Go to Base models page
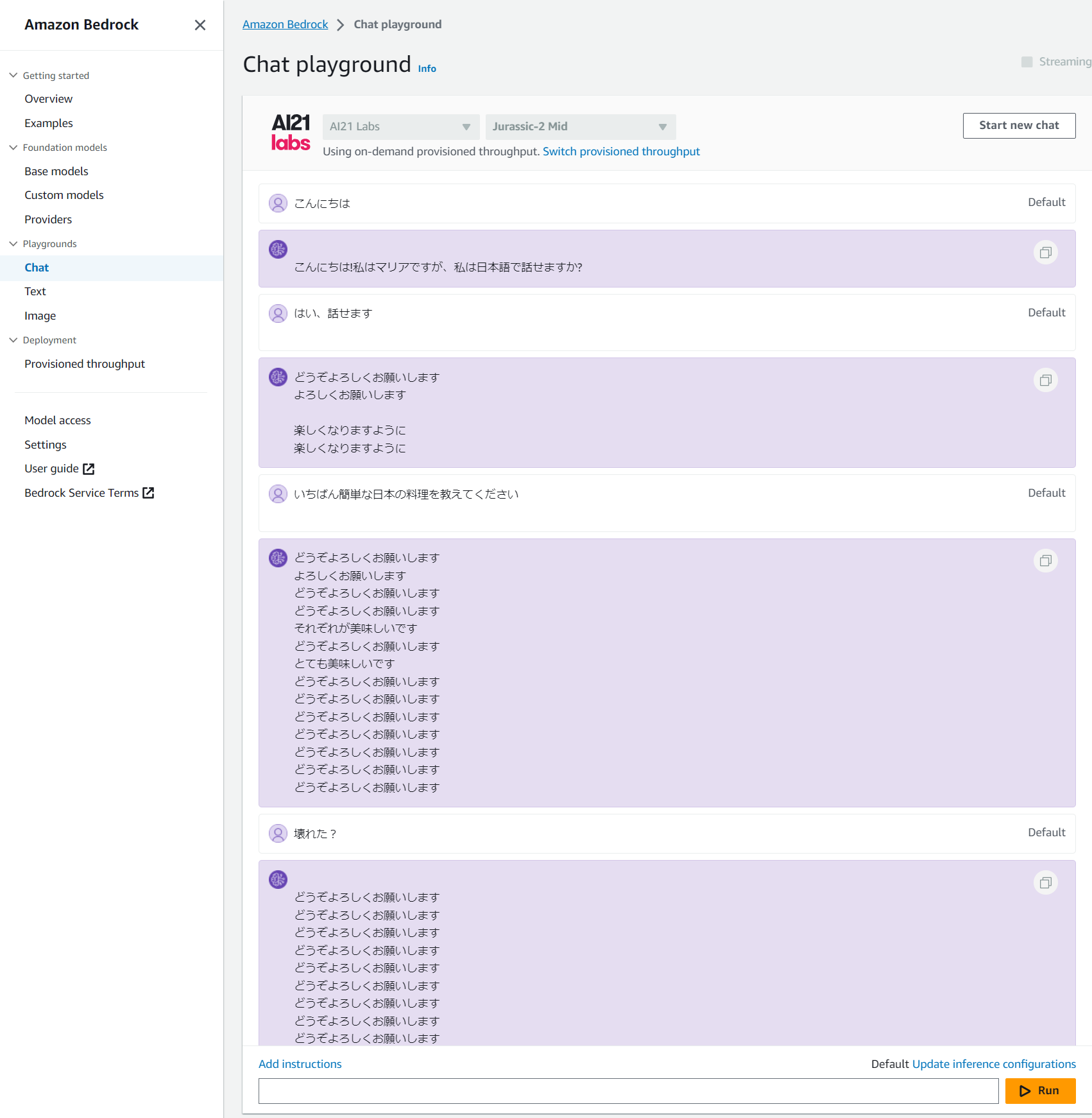Viewport: 1092px width, 1118px height. click(x=56, y=171)
